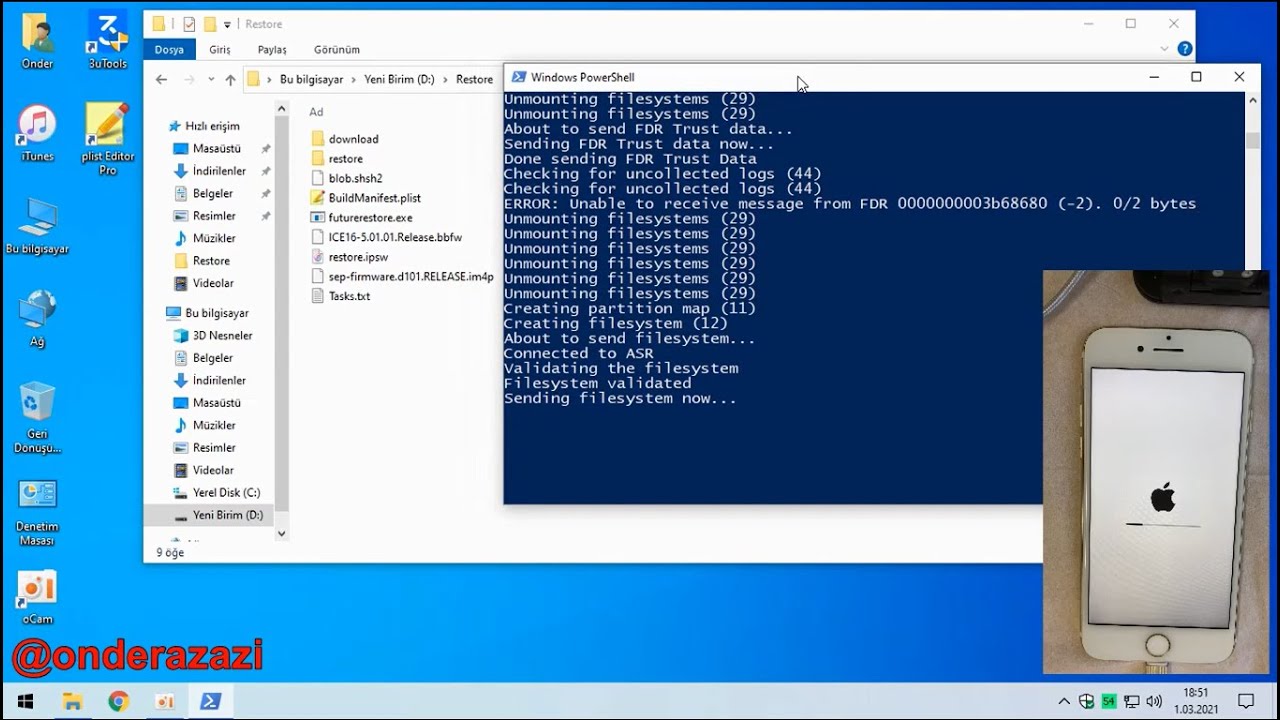
Task: Select the restore folder in file list
Action: (345, 158)
